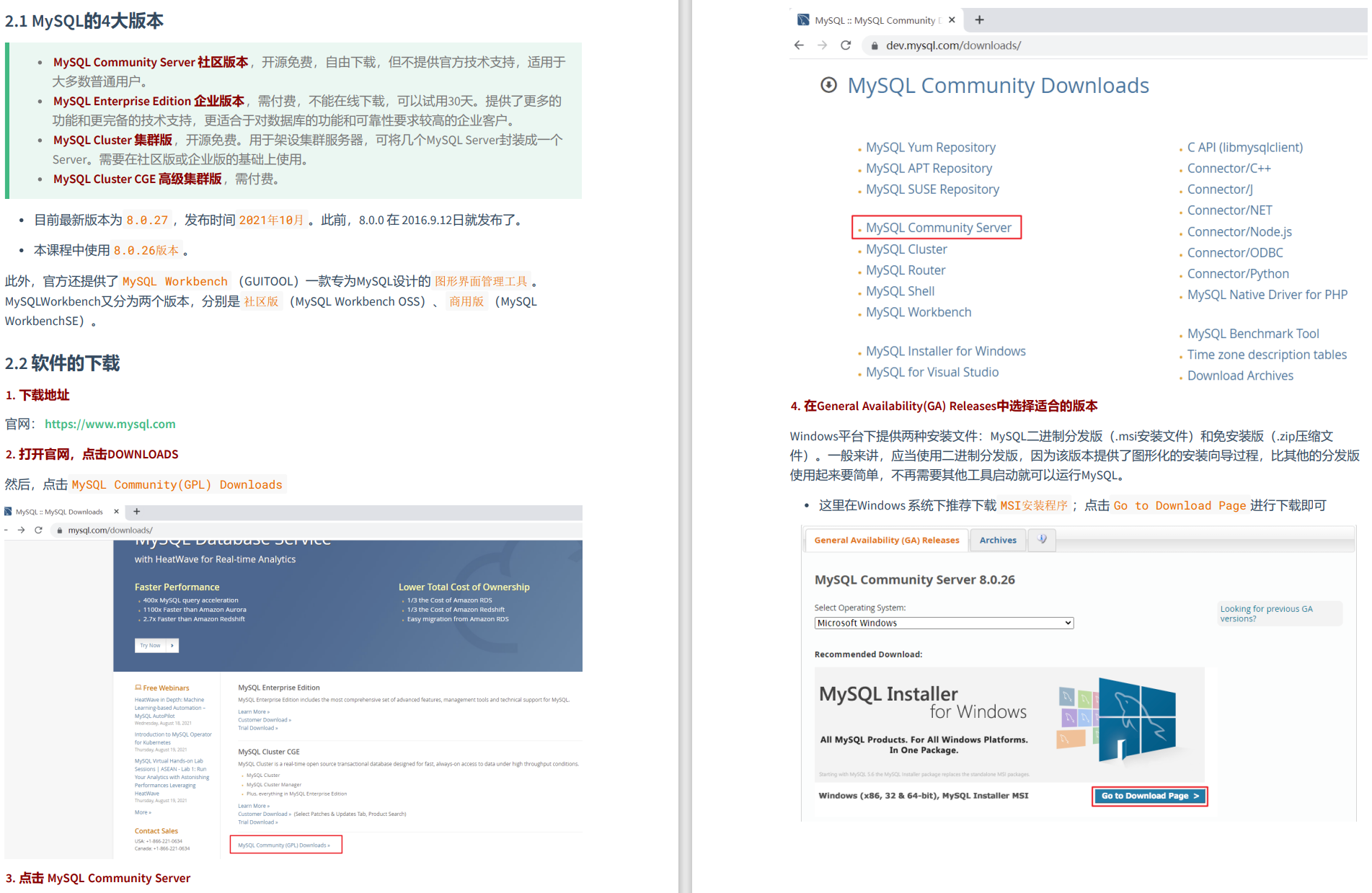1372x893 pixels.
Task: Reload the dev.mysql.com downloads page
Action: point(846,45)
